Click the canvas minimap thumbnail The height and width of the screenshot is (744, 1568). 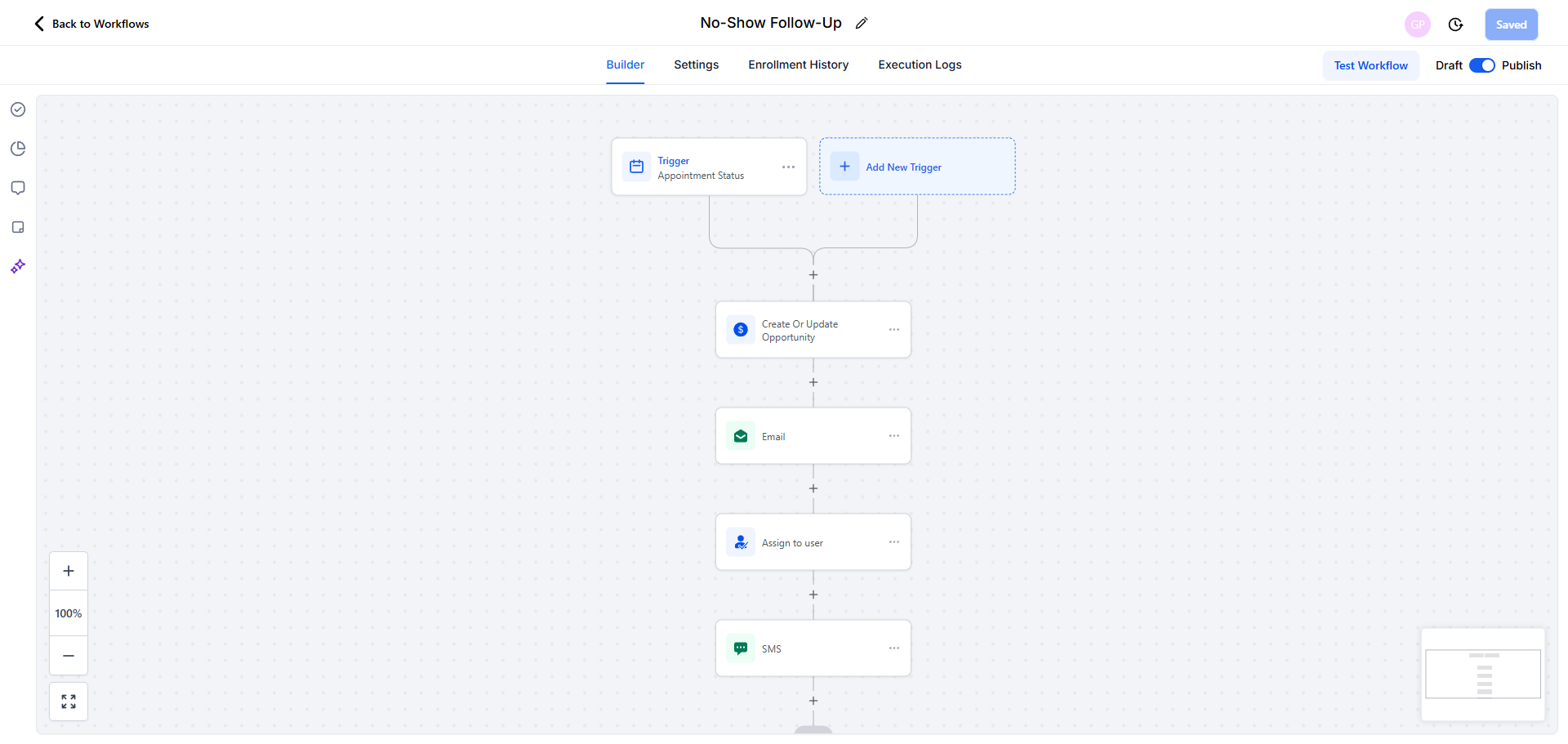(1483, 675)
